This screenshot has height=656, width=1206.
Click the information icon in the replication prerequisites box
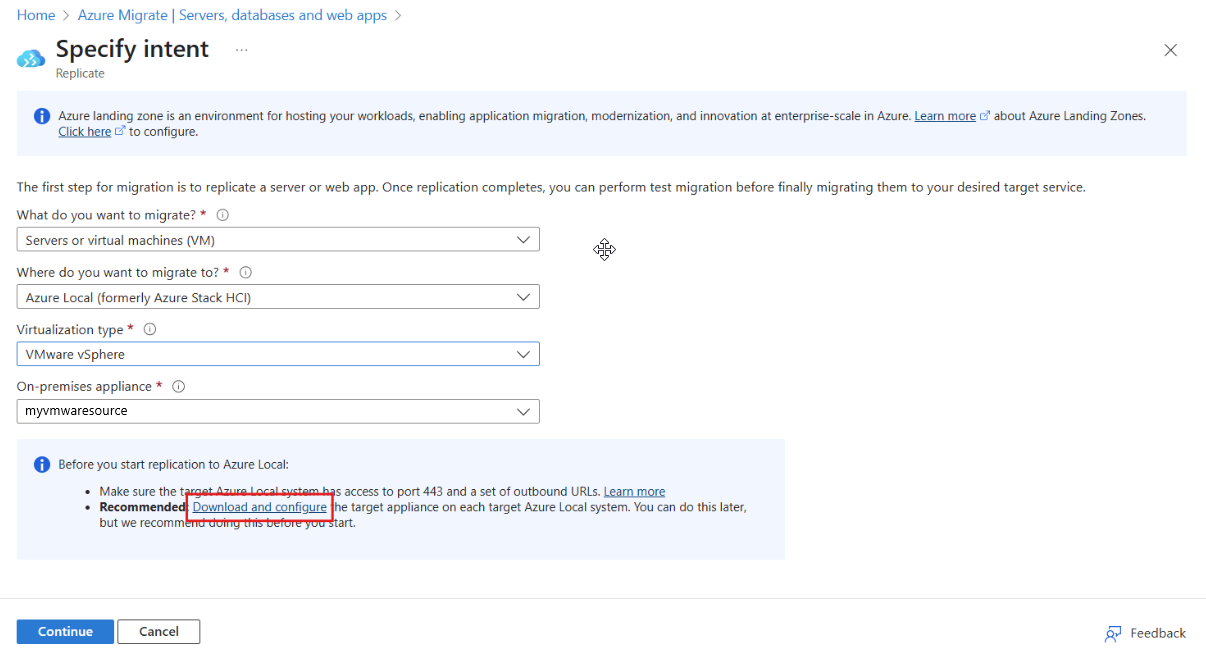(x=41, y=464)
